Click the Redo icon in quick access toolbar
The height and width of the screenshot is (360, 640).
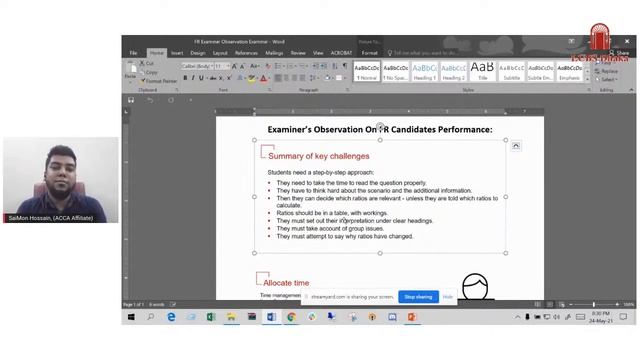(x=171, y=100)
